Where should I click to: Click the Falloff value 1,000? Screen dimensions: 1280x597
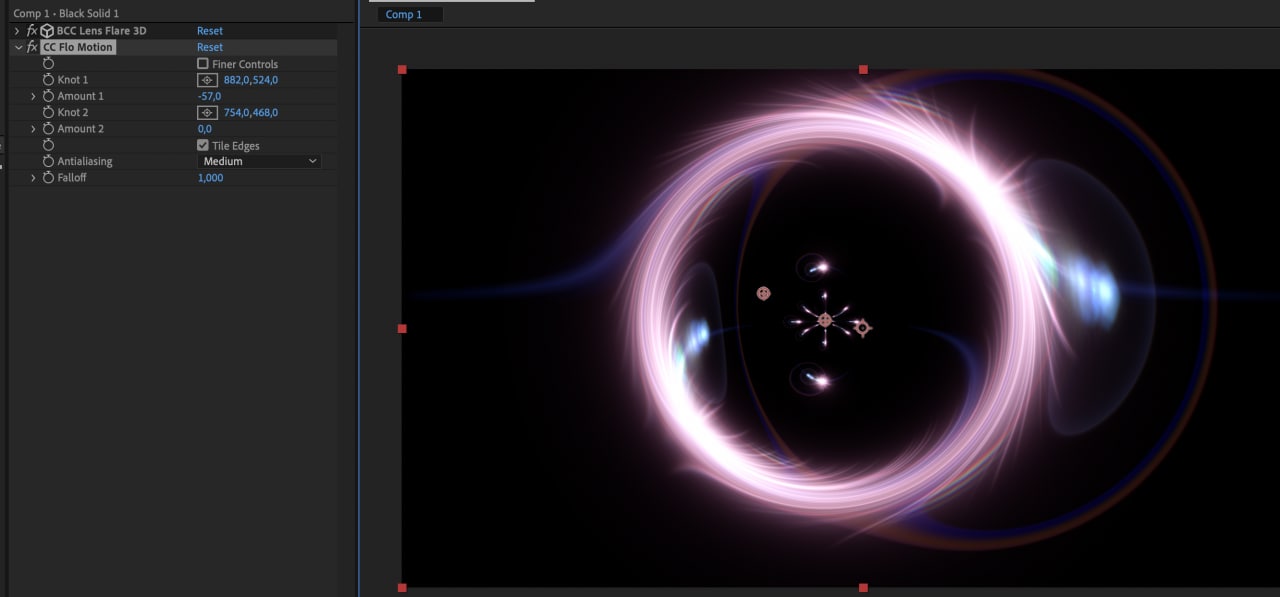[x=210, y=177]
